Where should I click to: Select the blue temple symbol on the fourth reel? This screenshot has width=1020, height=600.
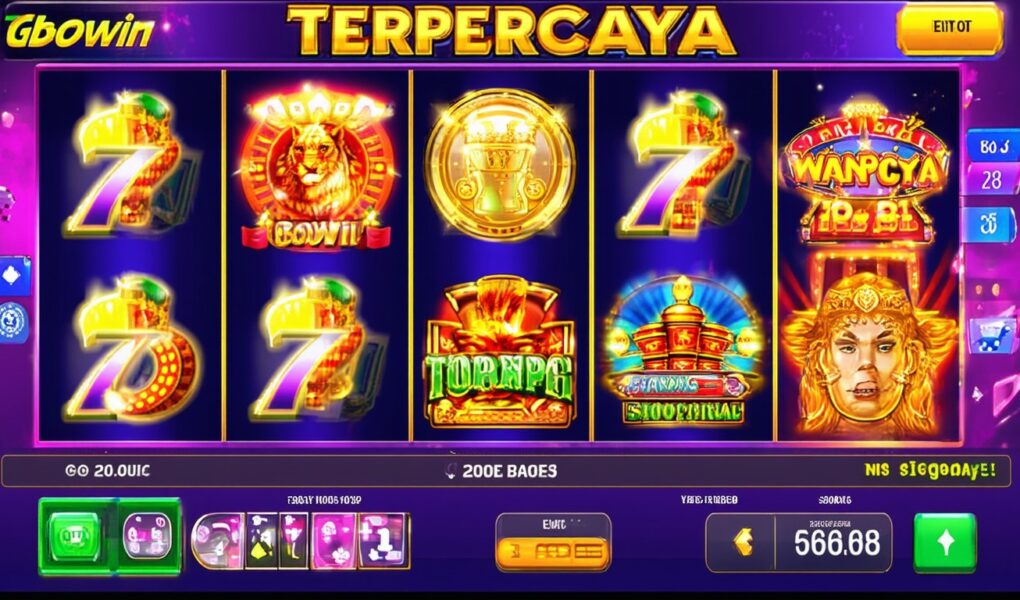pos(682,351)
